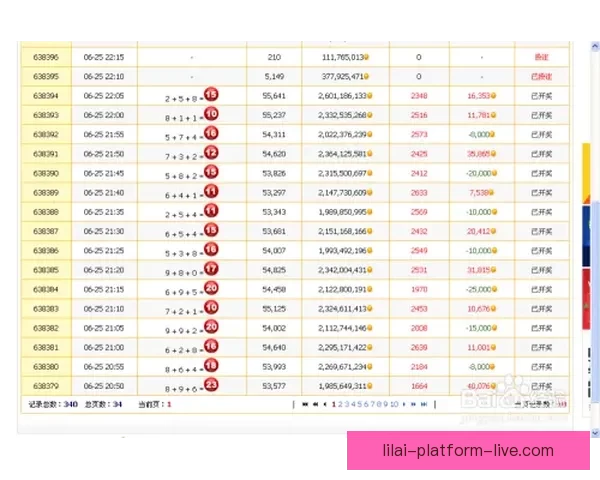Click the formula 9 + 8 + 0 = in row 638385
Image resolution: width=600 pixels, height=480 pixels.
pyautogui.click(x=184, y=273)
